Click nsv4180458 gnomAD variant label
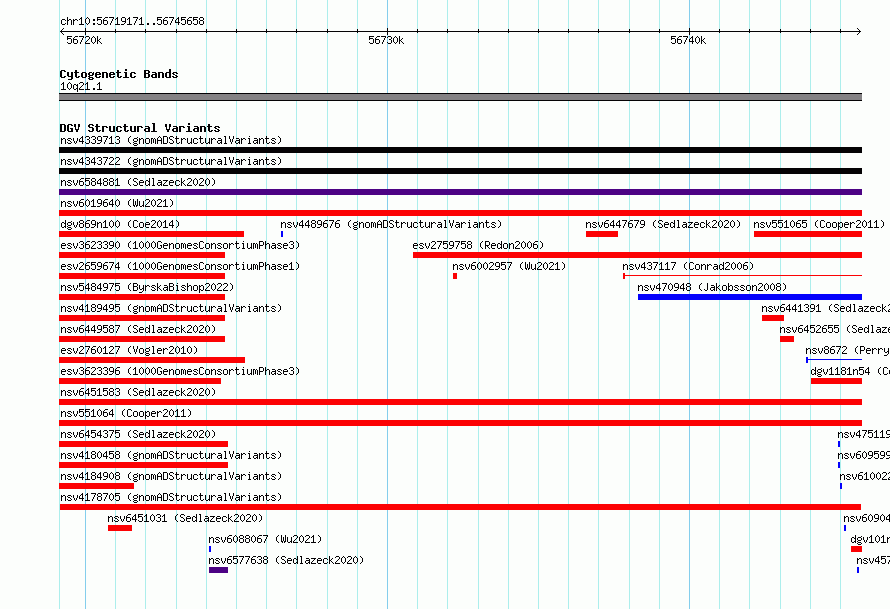890x609 pixels. point(171,455)
